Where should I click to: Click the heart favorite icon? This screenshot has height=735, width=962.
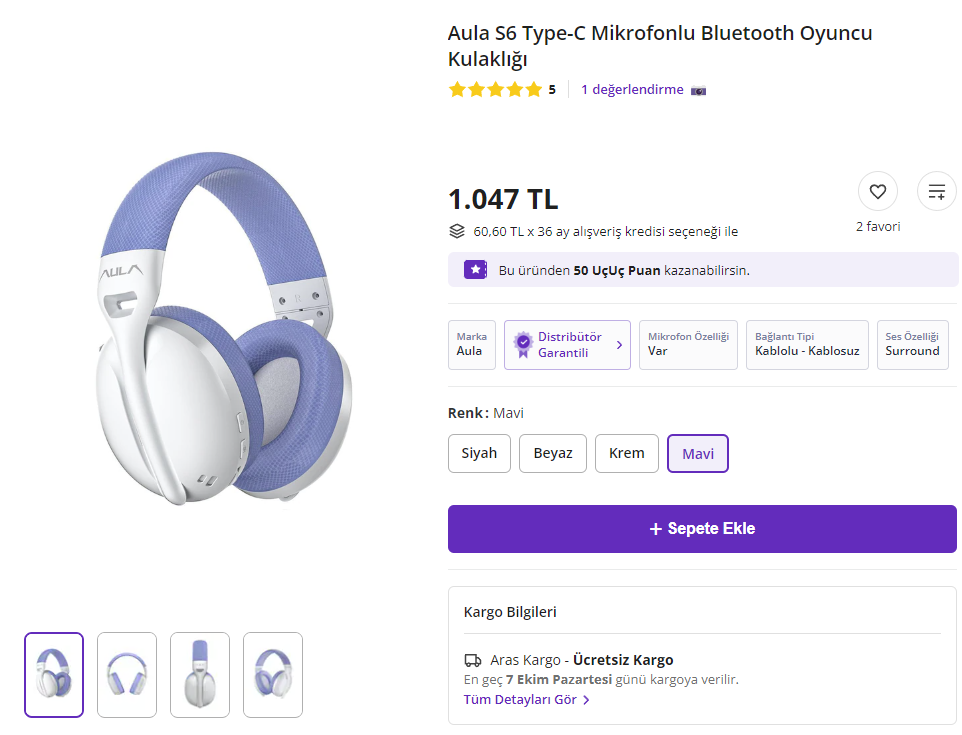[877, 191]
